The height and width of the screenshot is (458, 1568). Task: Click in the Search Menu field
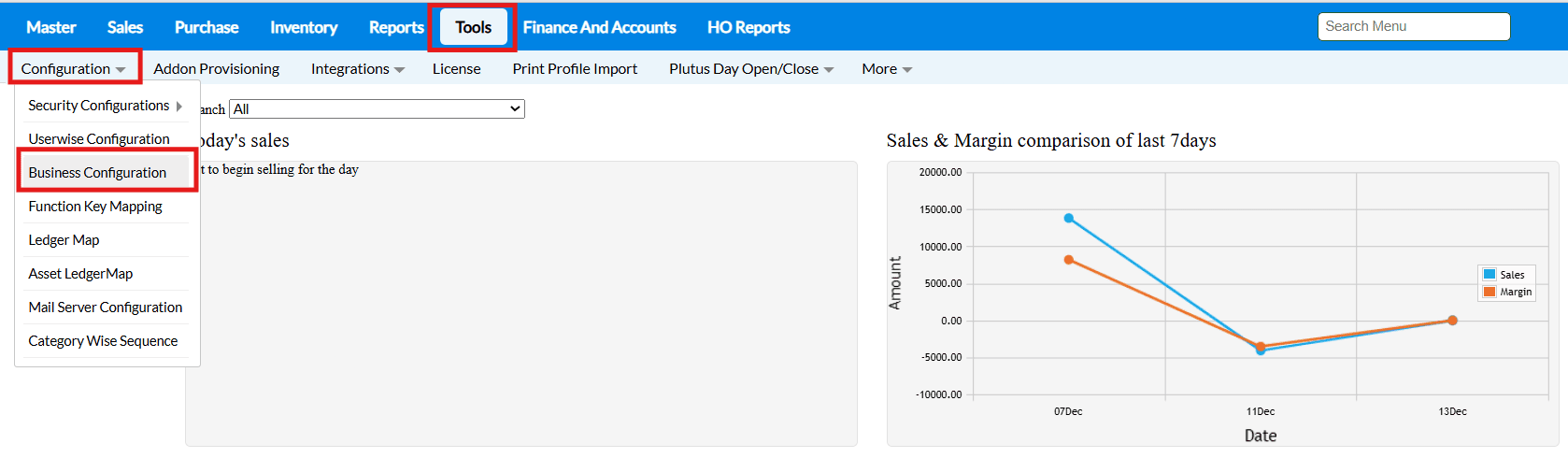pyautogui.click(x=1413, y=27)
